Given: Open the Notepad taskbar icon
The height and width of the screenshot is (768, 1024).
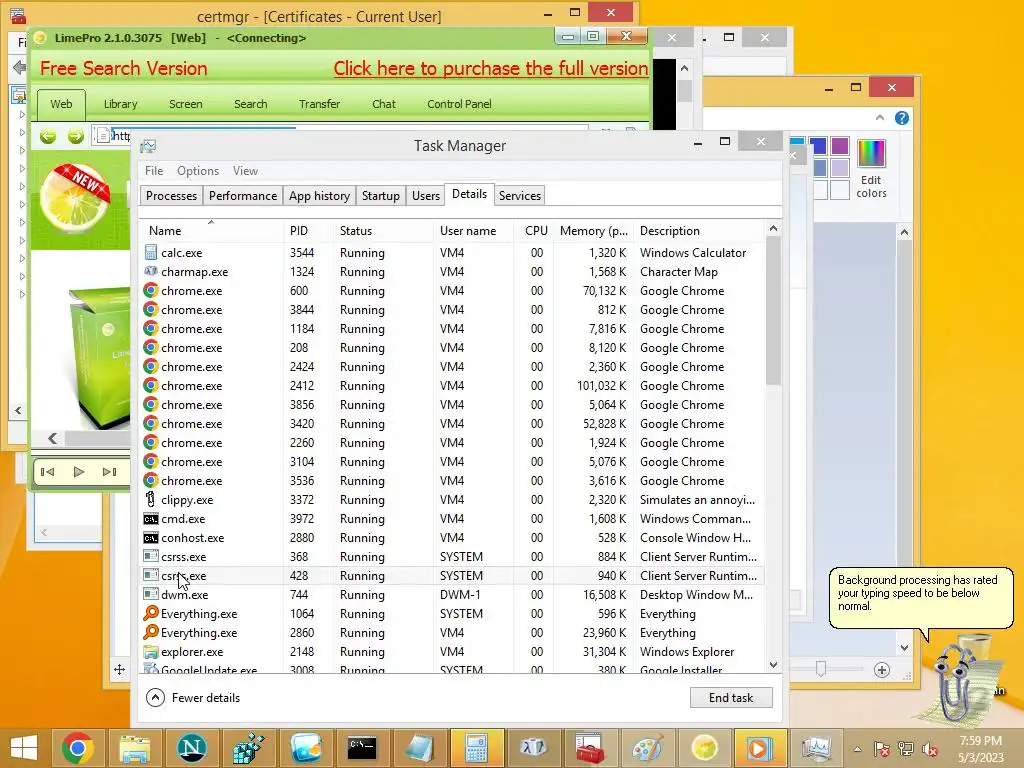Looking at the screenshot, I should (x=419, y=748).
